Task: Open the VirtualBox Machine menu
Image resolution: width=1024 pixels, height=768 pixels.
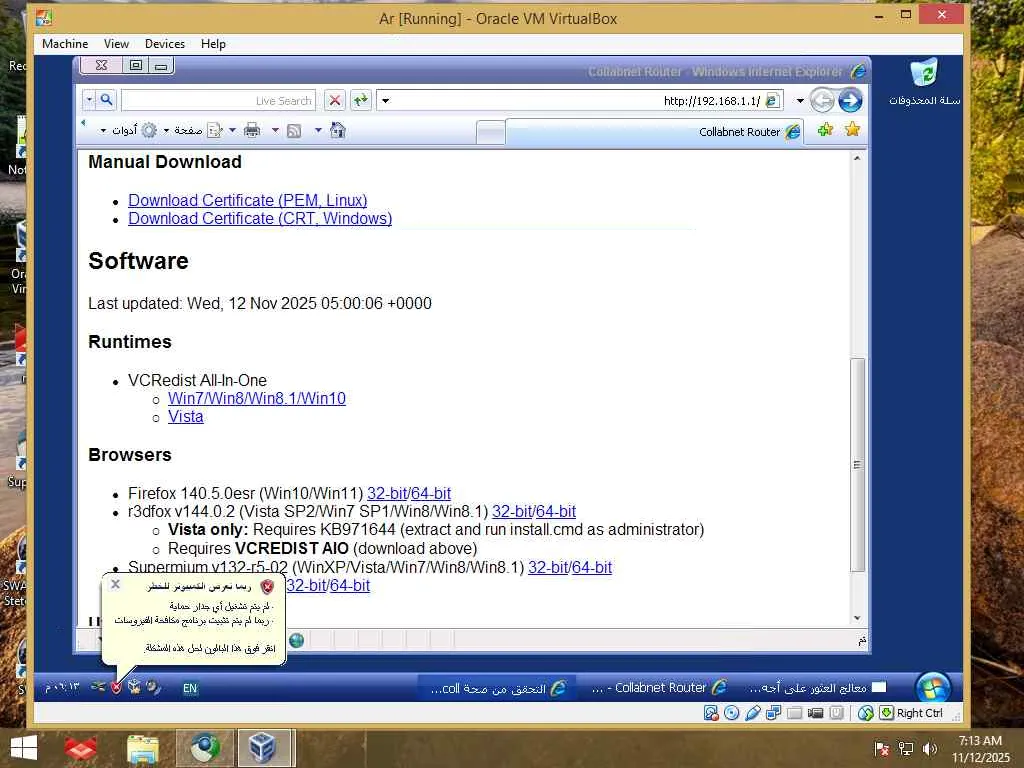Action: pyautogui.click(x=65, y=44)
